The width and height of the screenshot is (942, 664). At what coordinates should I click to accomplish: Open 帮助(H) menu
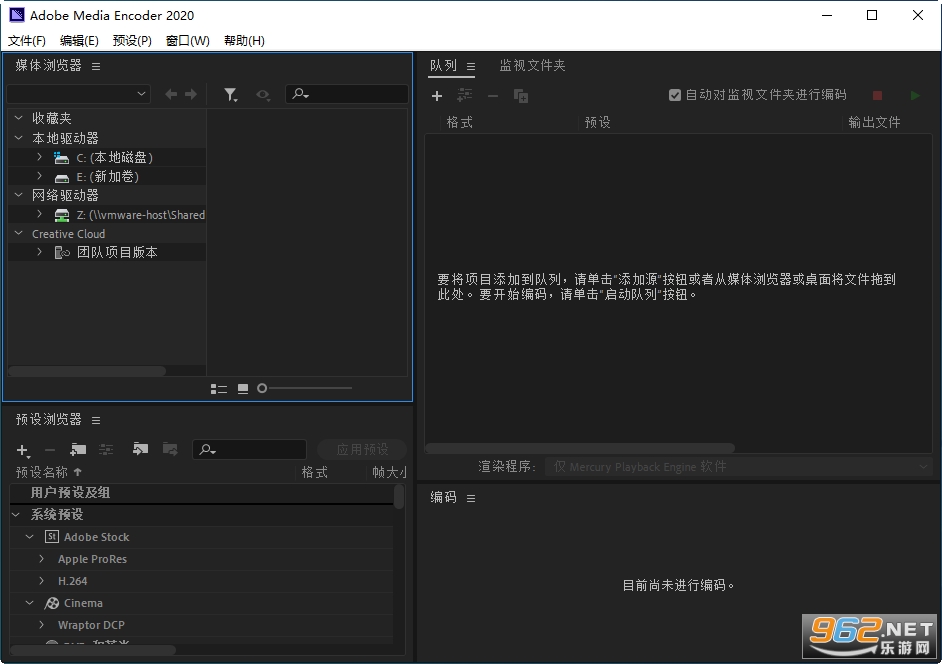[x=244, y=40]
